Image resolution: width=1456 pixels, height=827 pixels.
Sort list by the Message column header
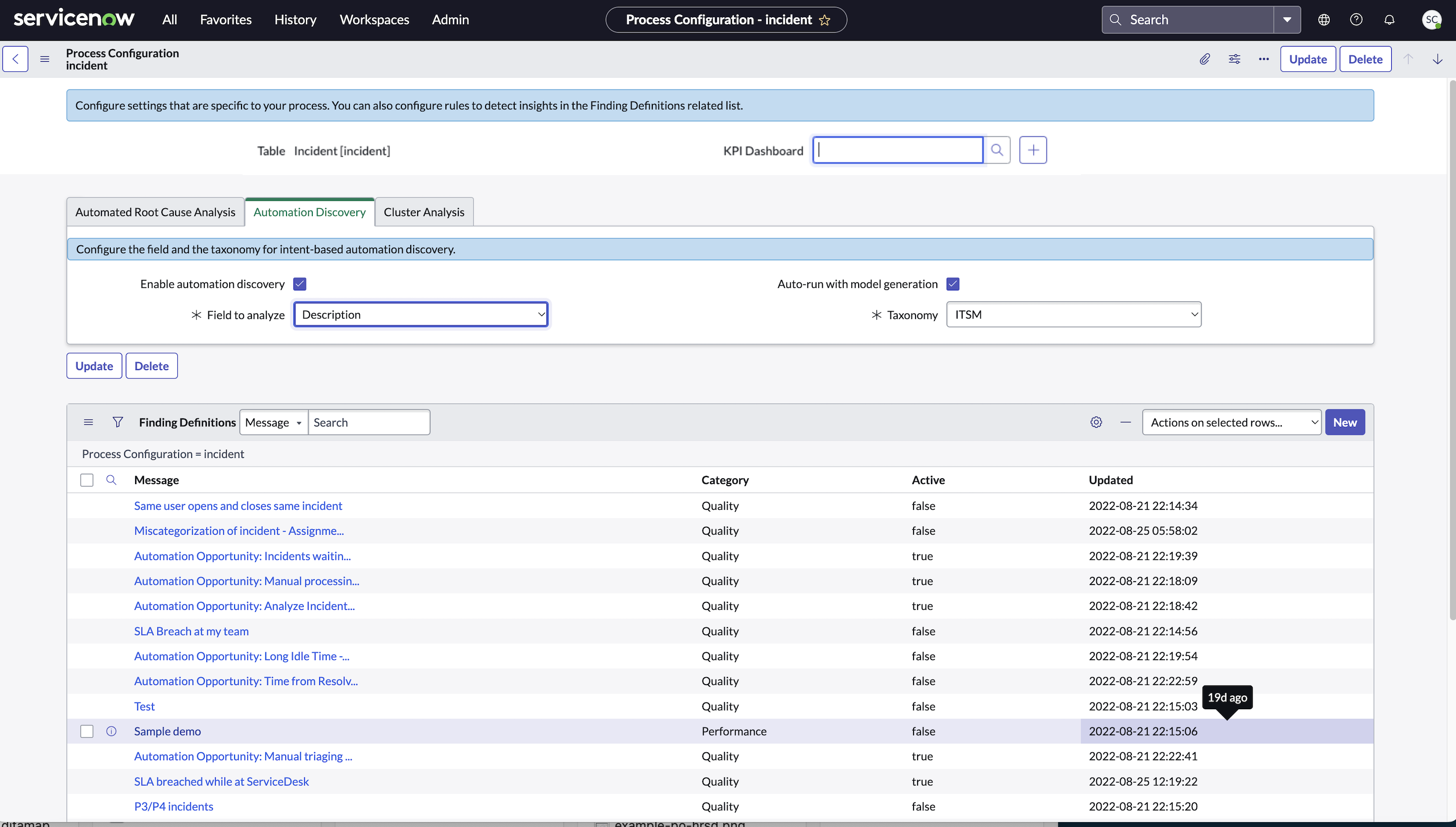(157, 480)
